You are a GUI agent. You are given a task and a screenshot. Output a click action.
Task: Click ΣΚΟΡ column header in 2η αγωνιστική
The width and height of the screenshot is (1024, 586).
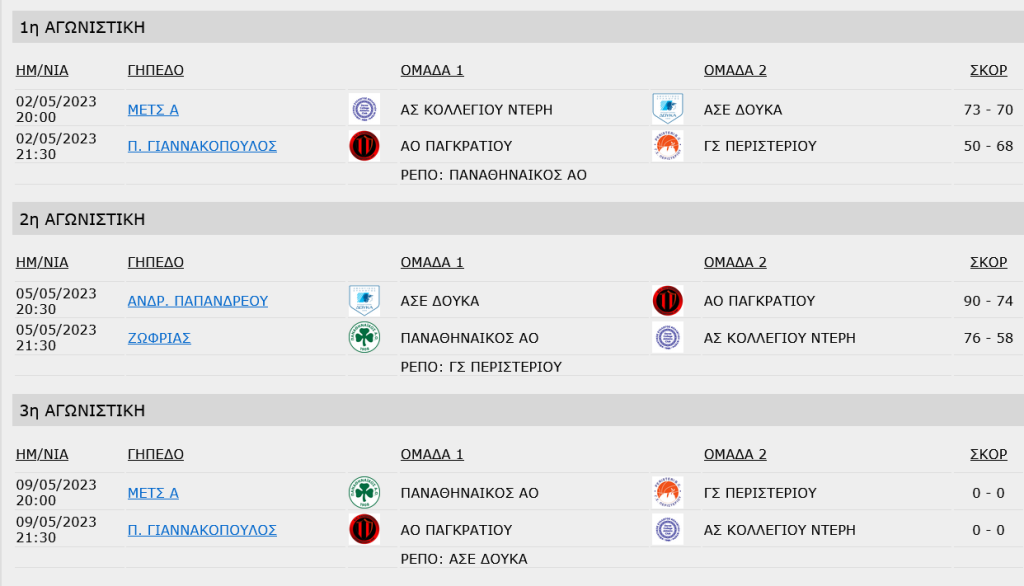click(x=988, y=263)
